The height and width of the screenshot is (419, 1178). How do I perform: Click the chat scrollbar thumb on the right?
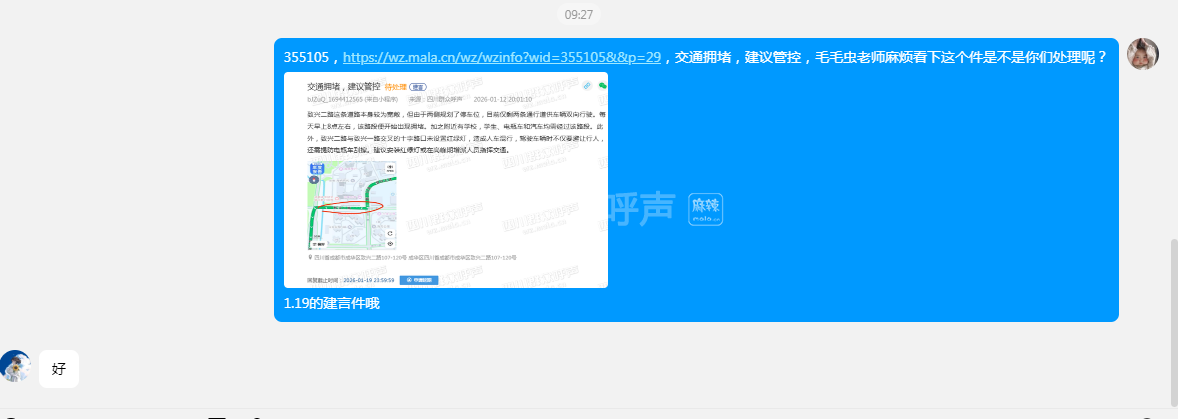coord(1174,292)
